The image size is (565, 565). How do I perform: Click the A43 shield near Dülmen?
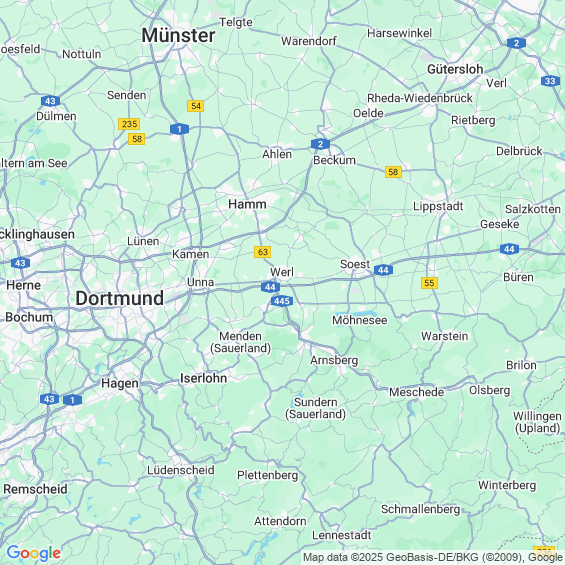click(50, 101)
